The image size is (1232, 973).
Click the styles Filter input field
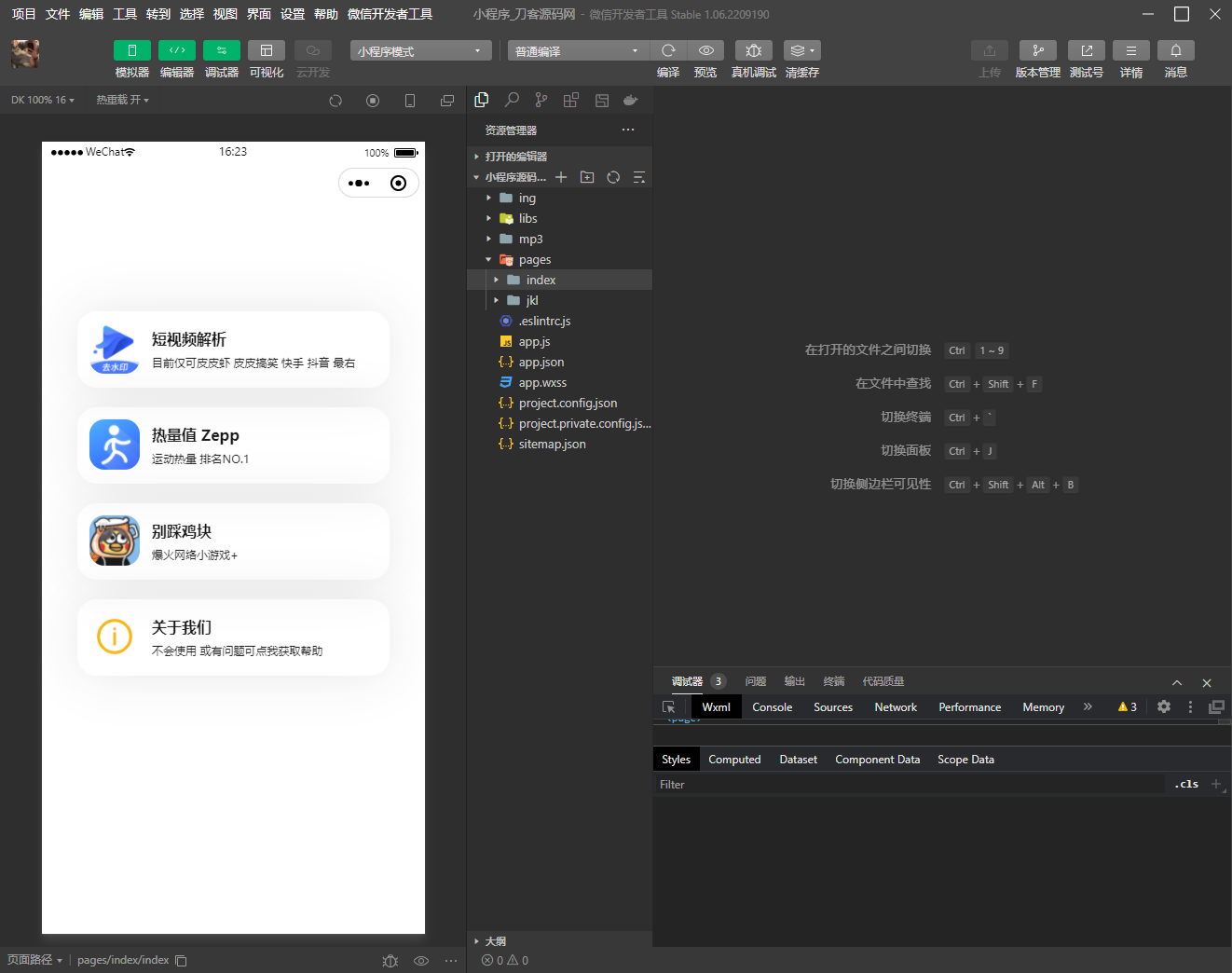pyautogui.click(x=909, y=785)
